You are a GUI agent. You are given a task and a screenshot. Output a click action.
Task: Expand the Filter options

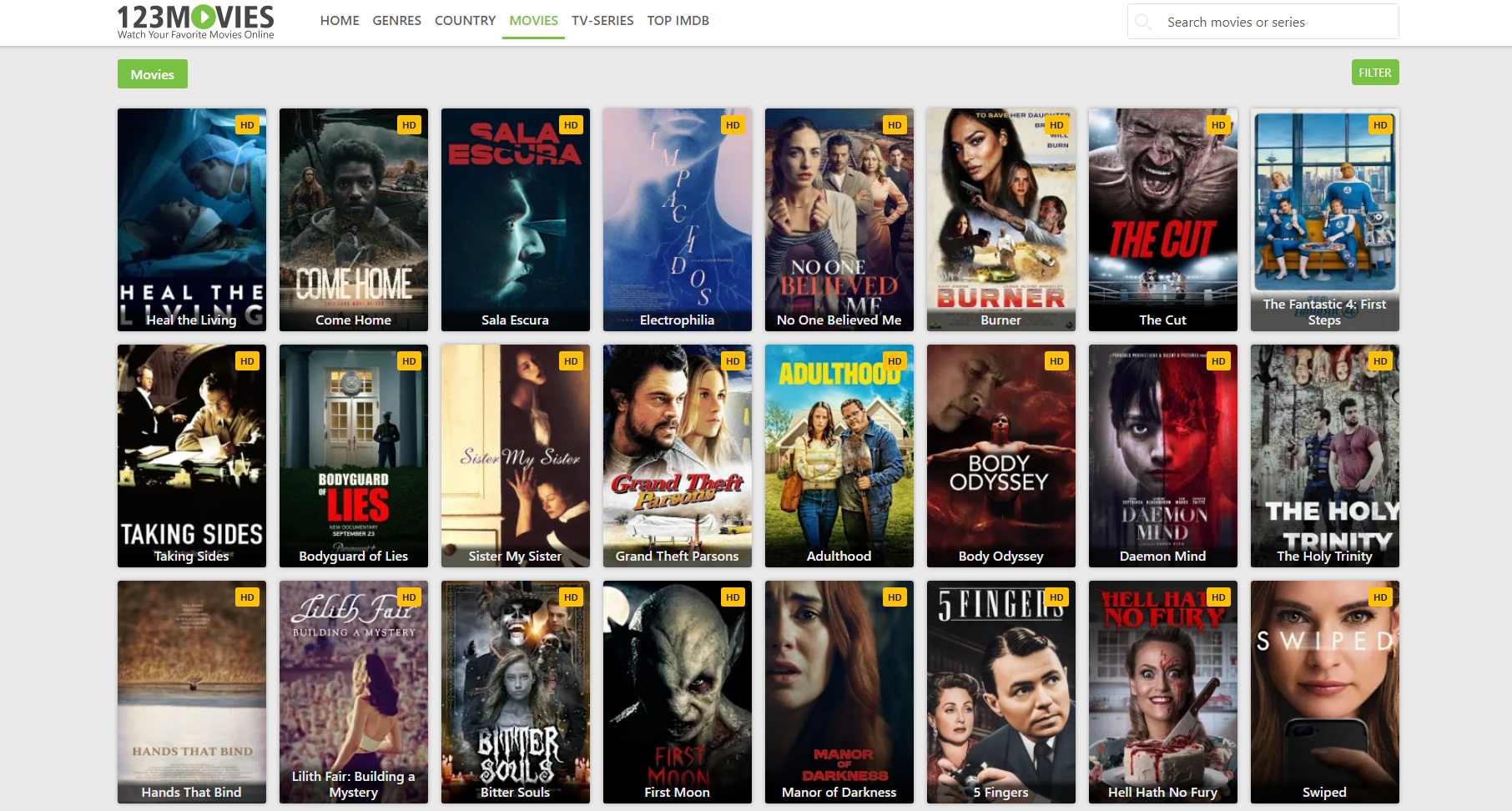tap(1374, 73)
